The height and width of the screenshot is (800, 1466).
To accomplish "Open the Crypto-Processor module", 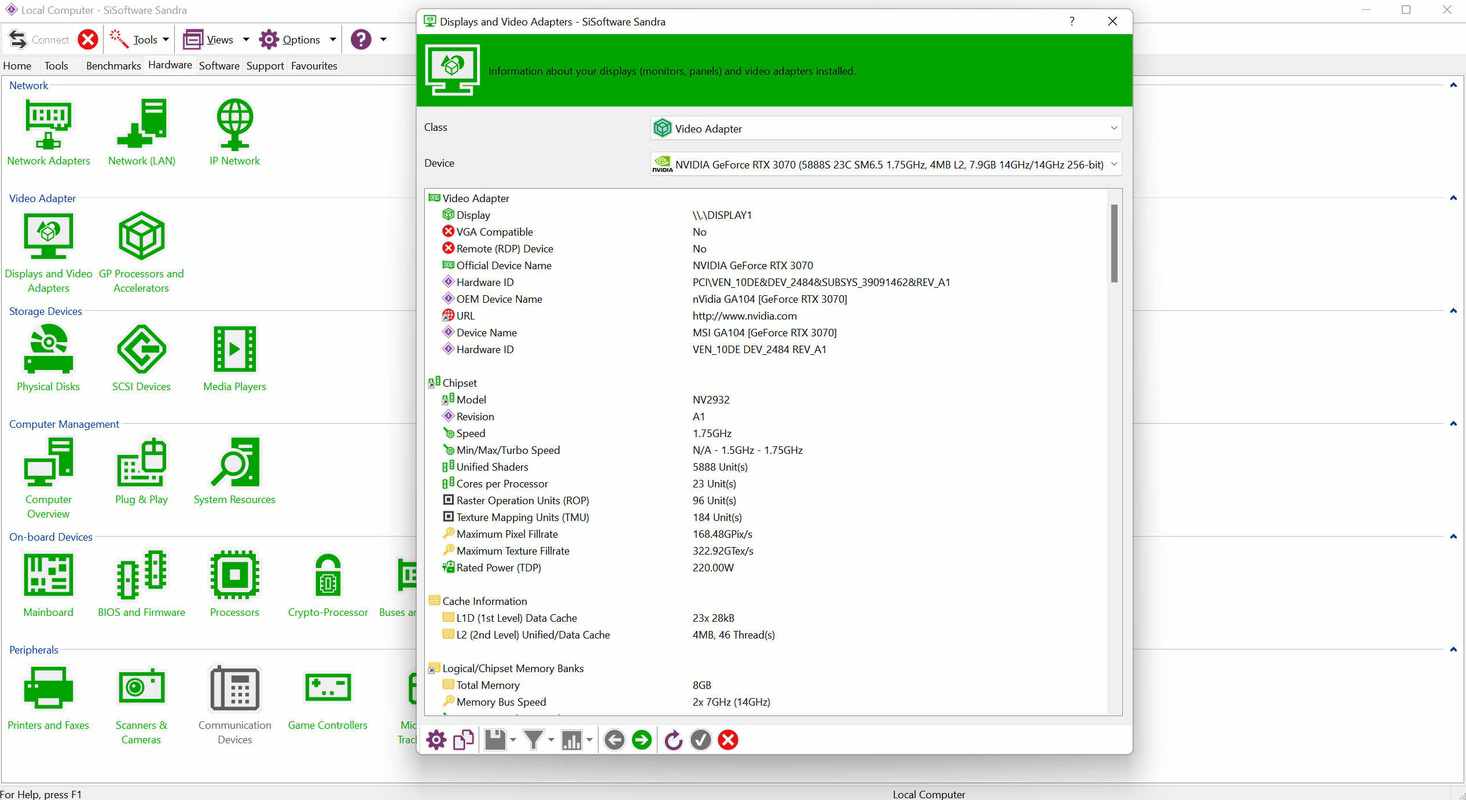I will click(327, 576).
